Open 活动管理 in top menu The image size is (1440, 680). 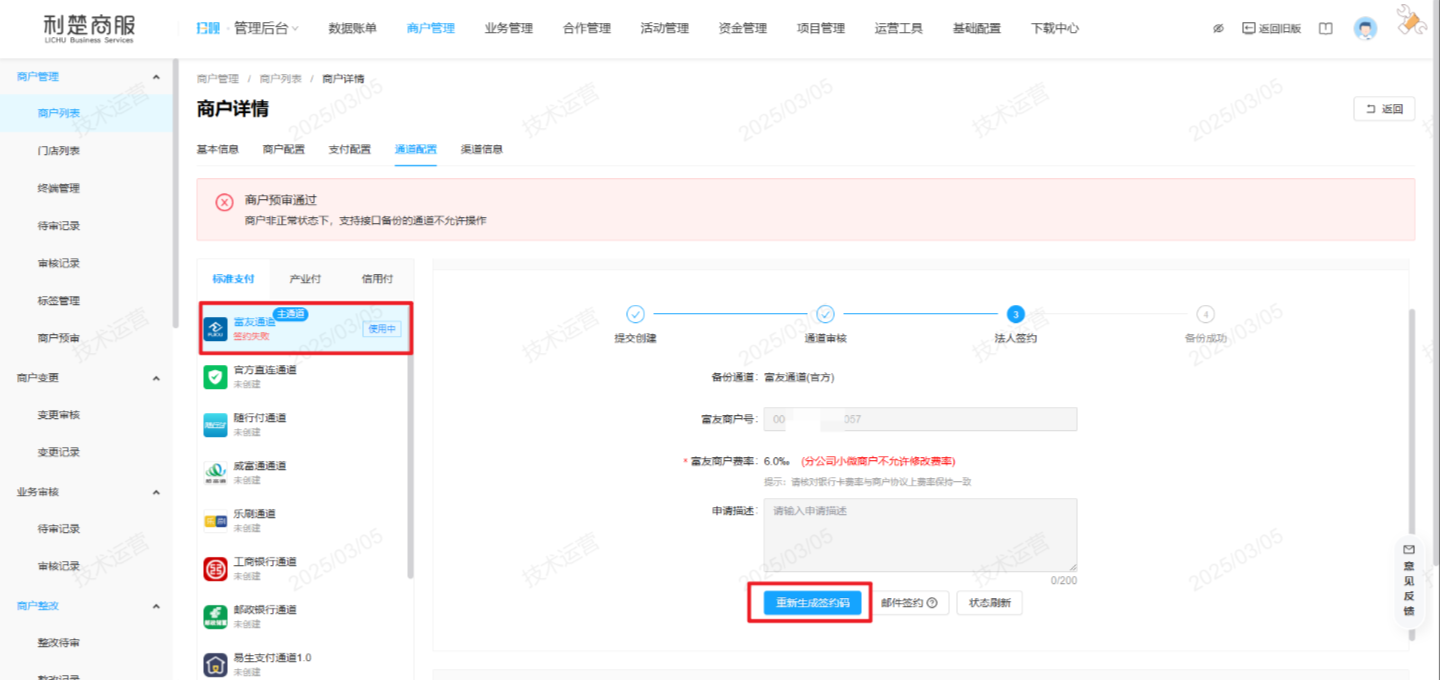click(665, 29)
